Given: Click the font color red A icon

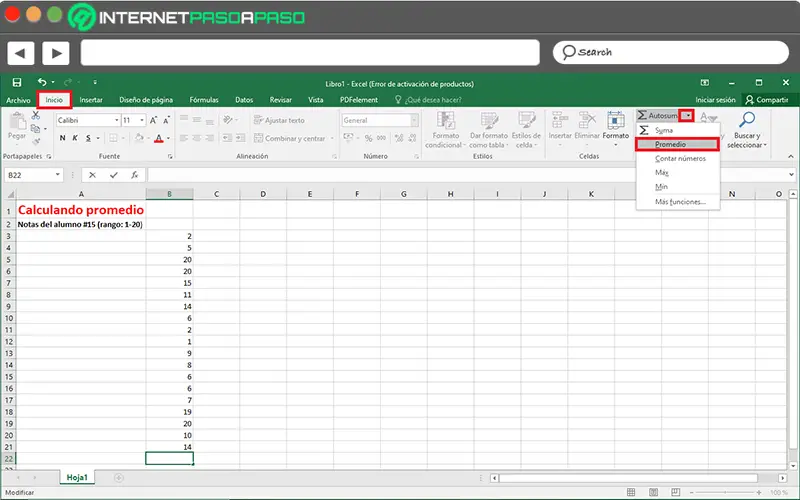Looking at the screenshot, I should (159, 138).
